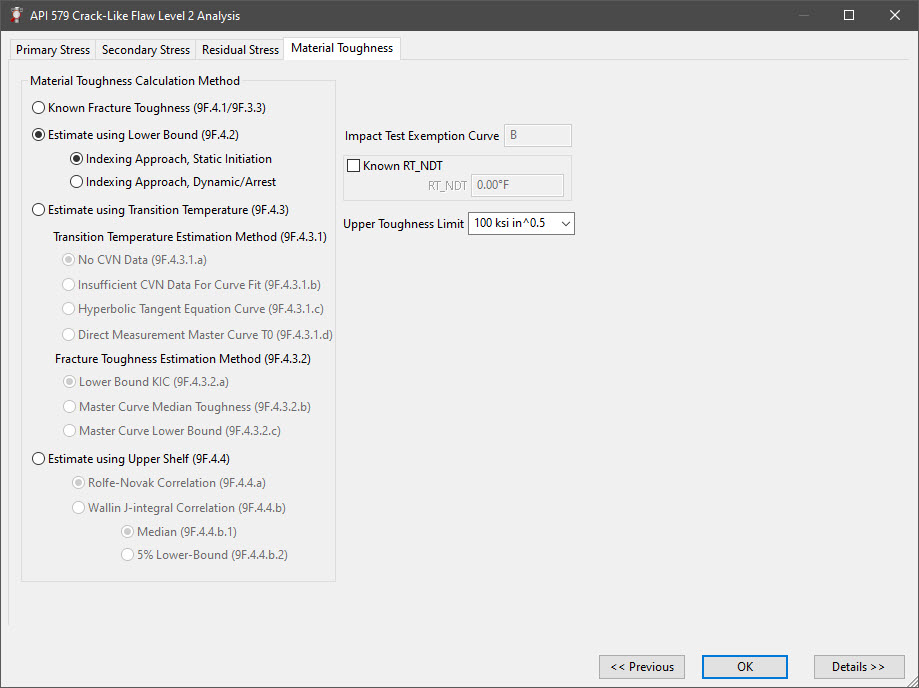Choose Insufficient CVN Data For Curve Fit
The image size is (919, 688).
191,285
